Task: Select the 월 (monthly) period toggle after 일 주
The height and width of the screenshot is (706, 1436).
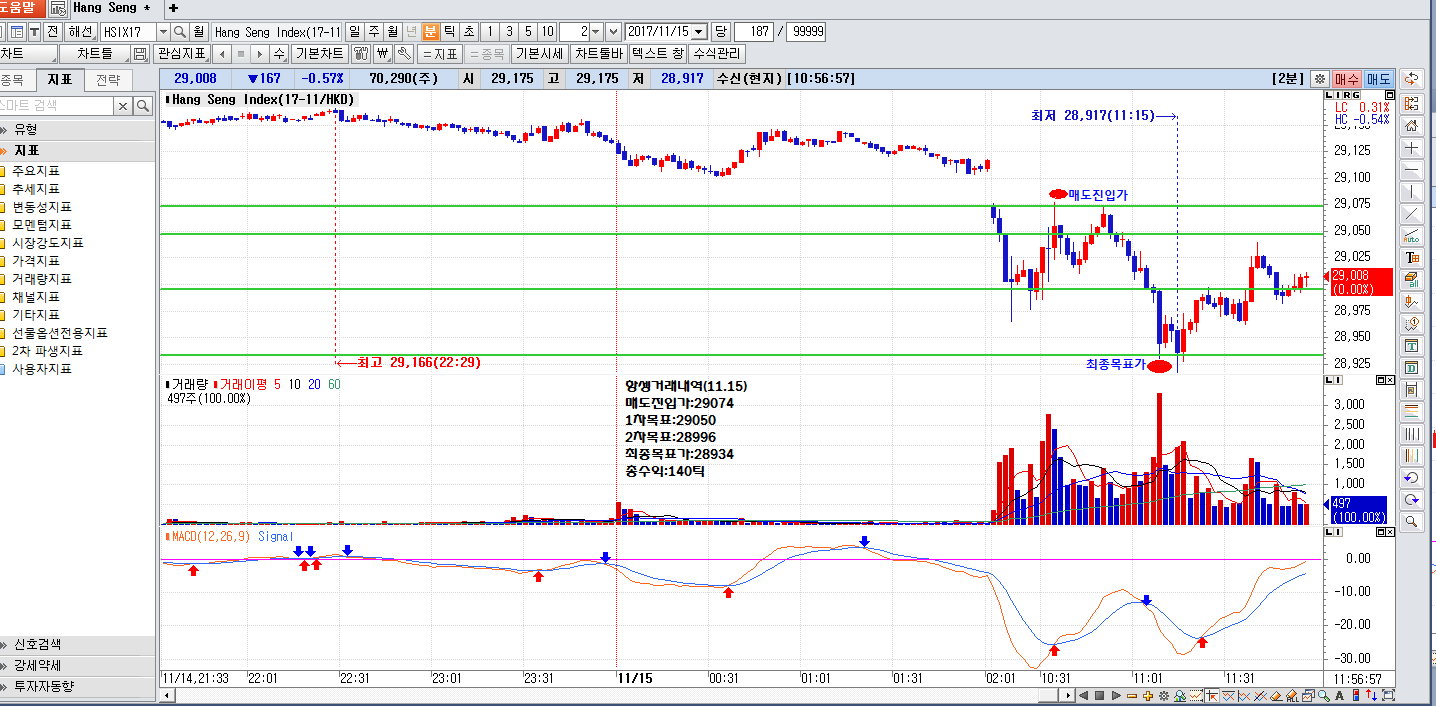Action: 392,32
